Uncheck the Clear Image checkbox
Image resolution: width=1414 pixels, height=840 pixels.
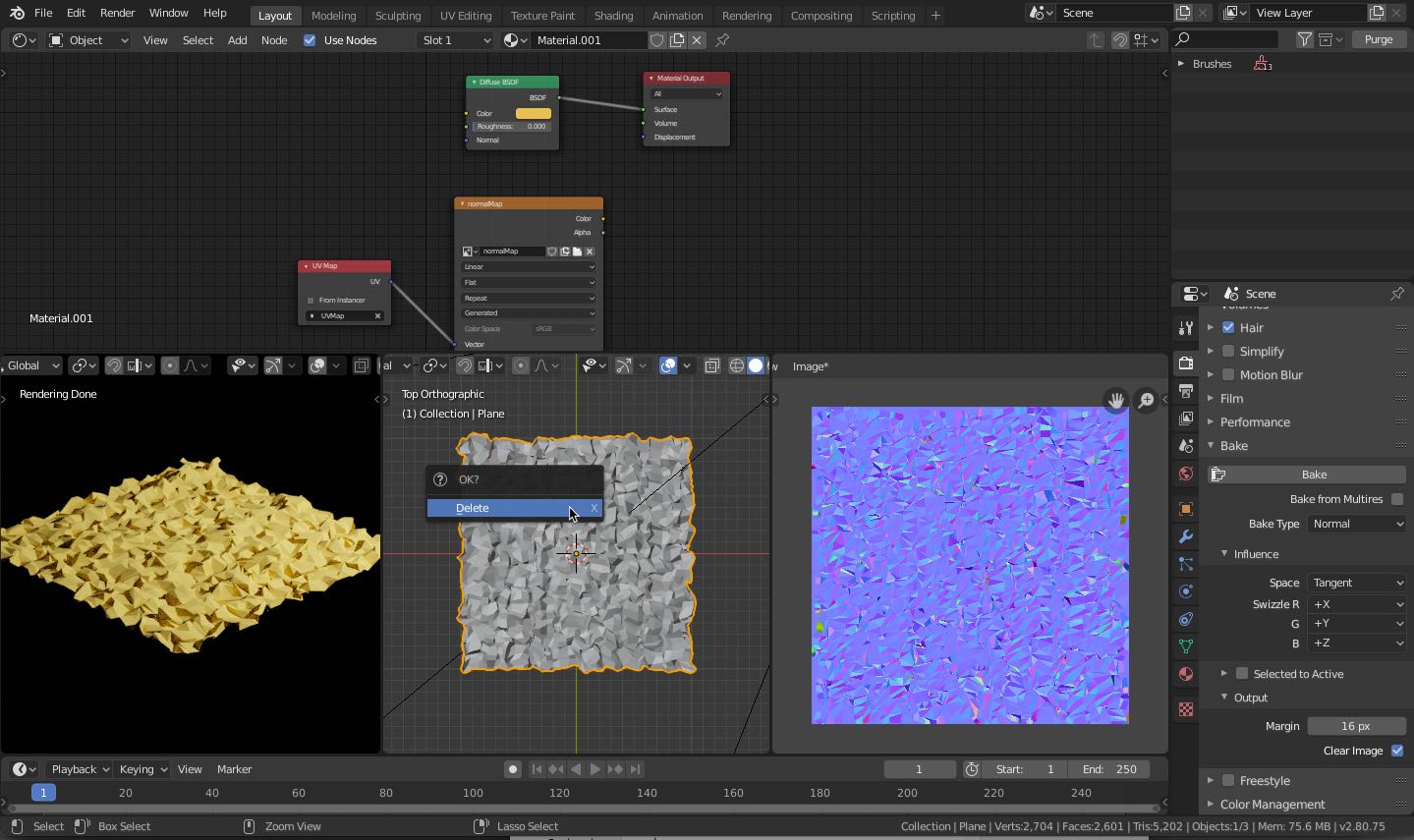(x=1397, y=751)
